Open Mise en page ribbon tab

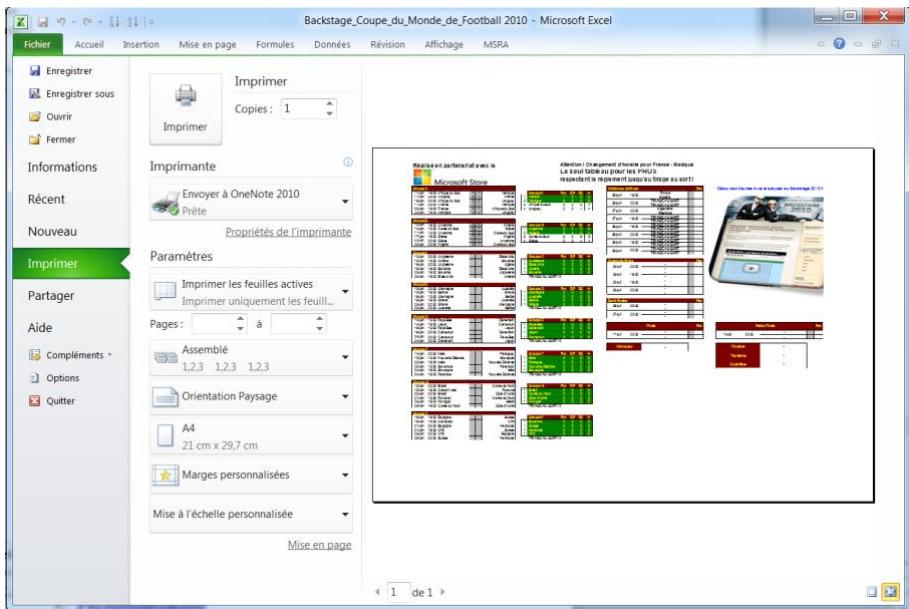pyautogui.click(x=208, y=45)
